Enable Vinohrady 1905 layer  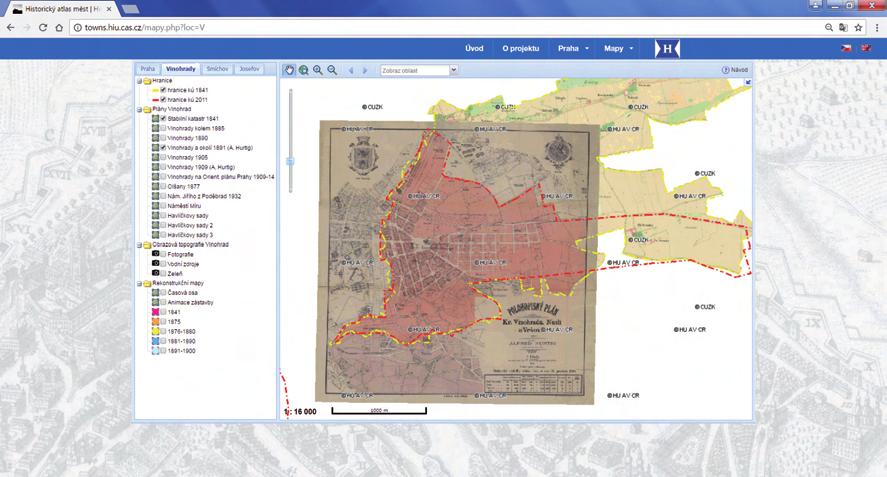[x=163, y=157]
